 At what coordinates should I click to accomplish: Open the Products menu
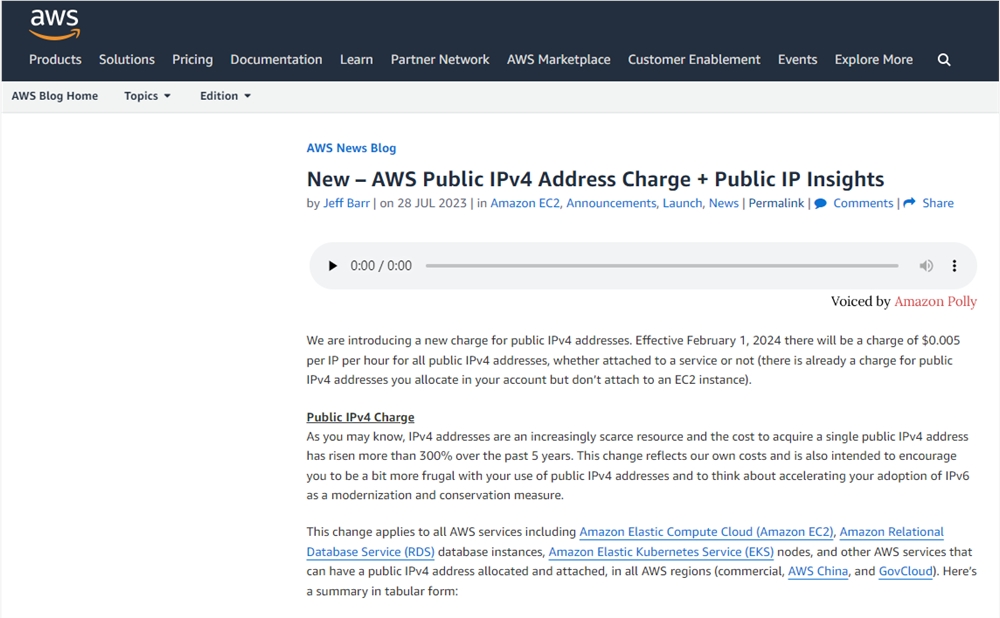pyautogui.click(x=55, y=59)
